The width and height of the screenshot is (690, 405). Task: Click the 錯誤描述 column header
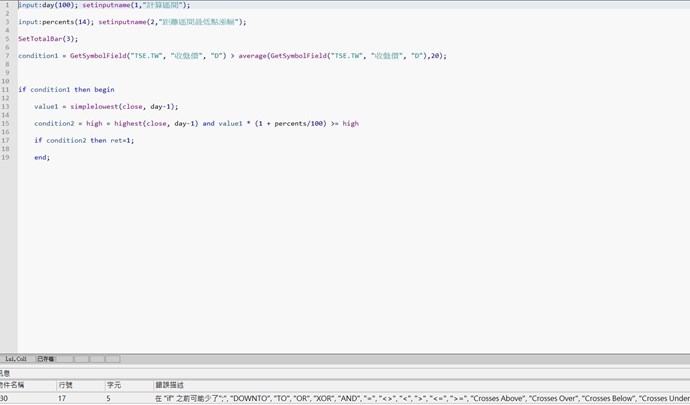pyautogui.click(x=169, y=385)
